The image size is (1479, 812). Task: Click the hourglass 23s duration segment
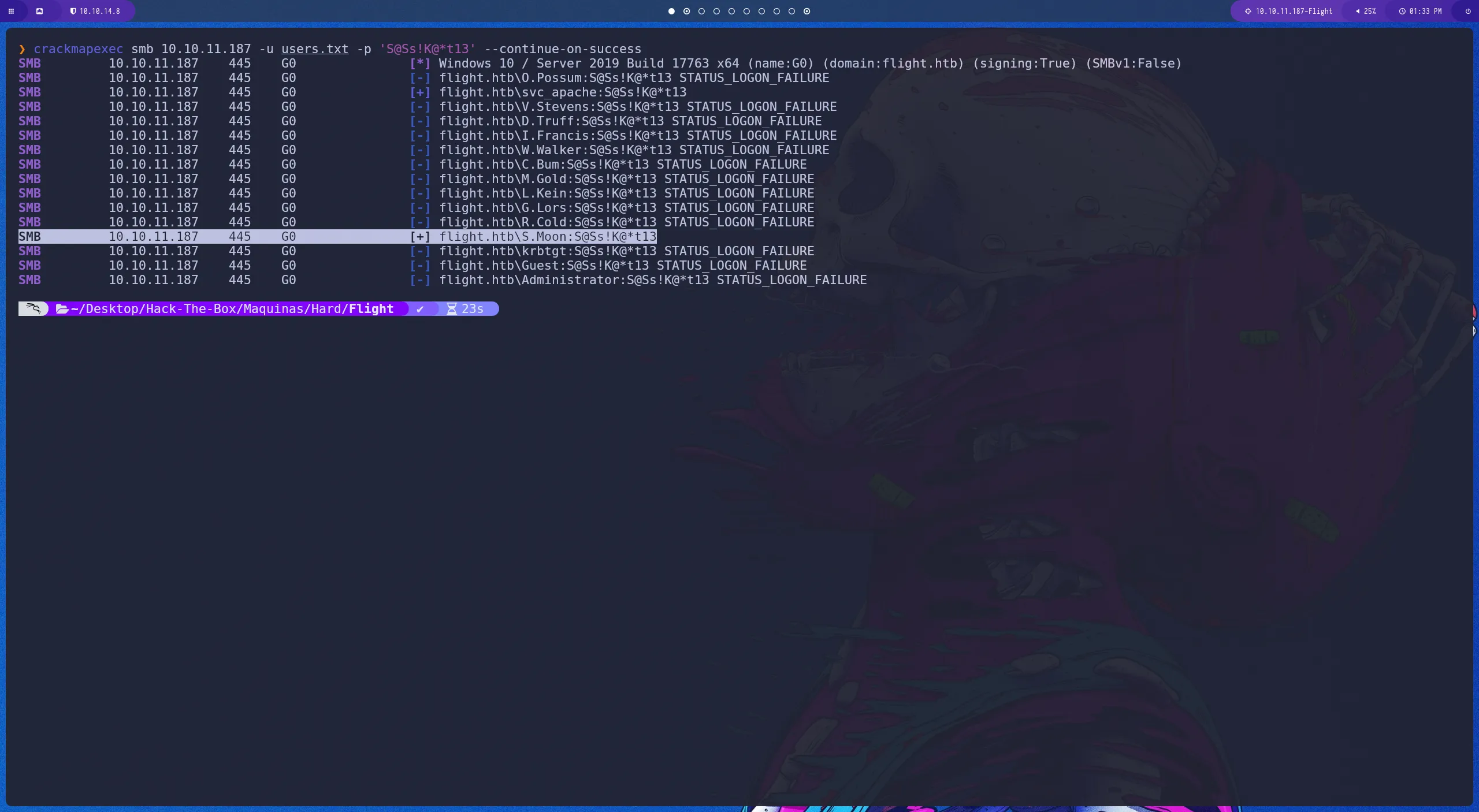[x=466, y=308]
